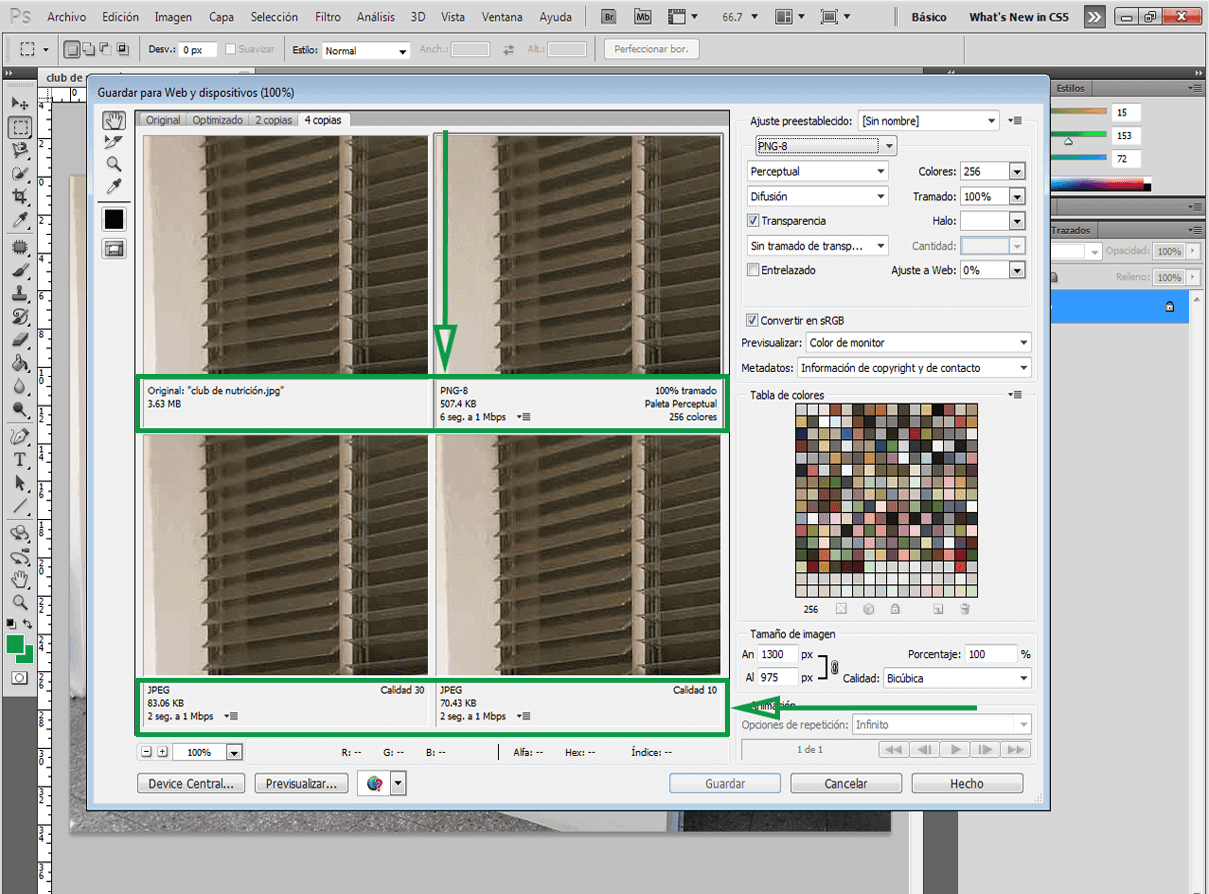Click the green foreground color swatch
This screenshot has height=894, width=1209.
tap(15, 645)
